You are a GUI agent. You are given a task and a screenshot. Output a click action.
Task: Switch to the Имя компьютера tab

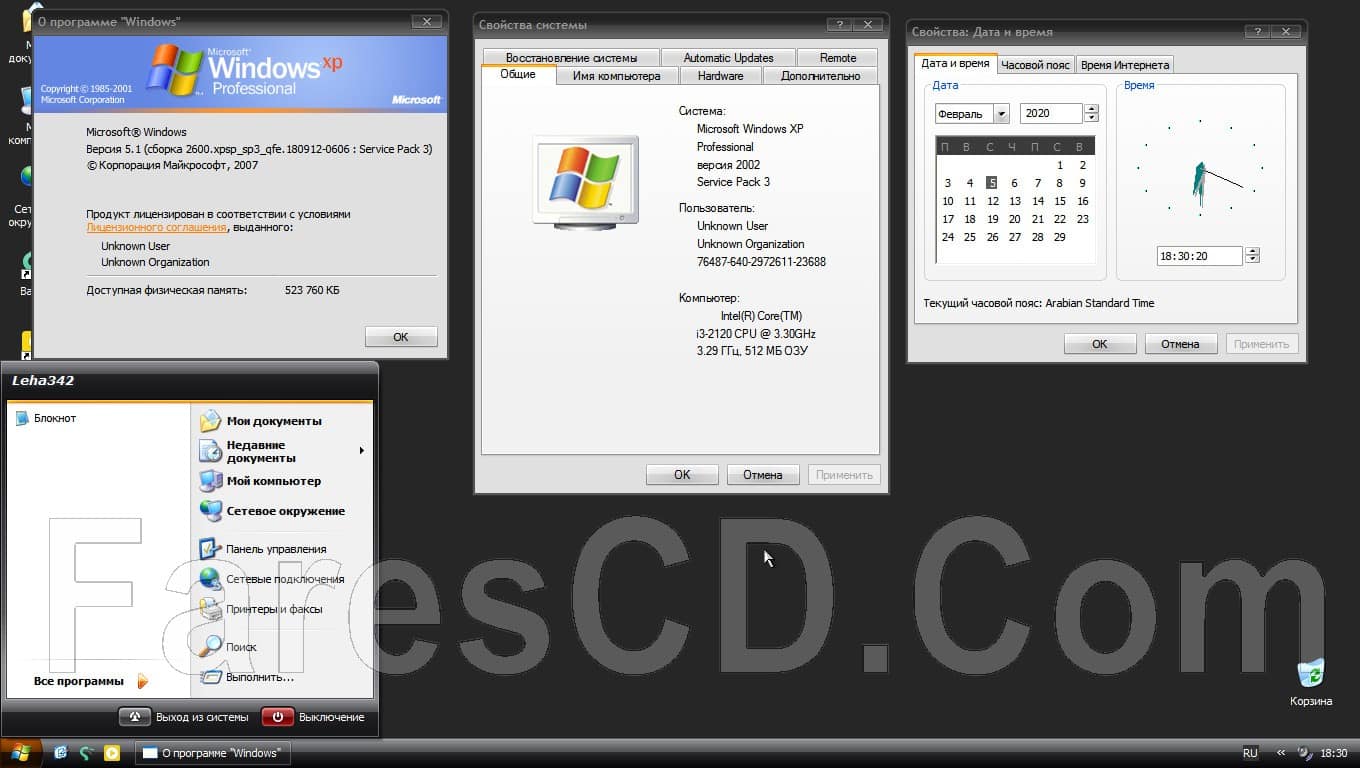(616, 76)
